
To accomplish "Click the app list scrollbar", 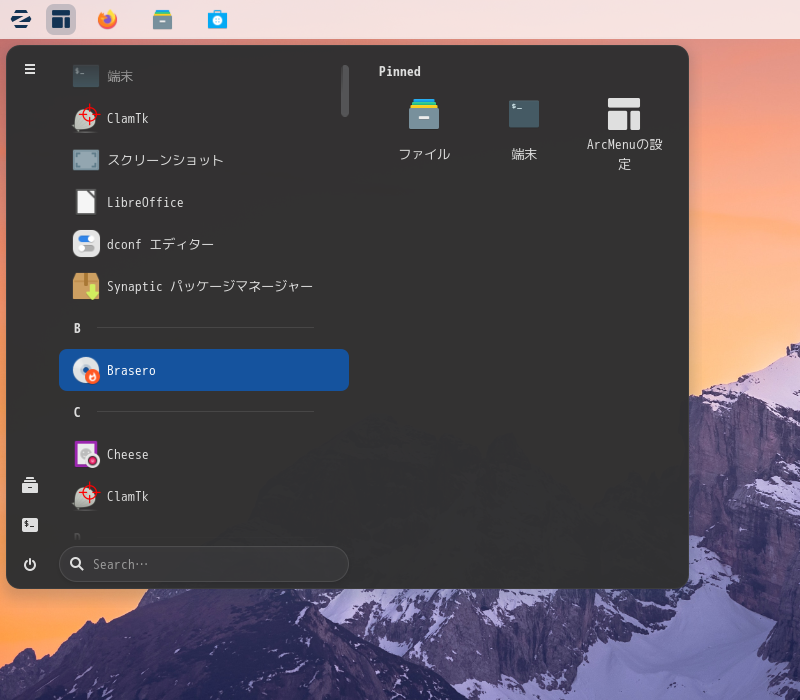I will click(x=345, y=91).
